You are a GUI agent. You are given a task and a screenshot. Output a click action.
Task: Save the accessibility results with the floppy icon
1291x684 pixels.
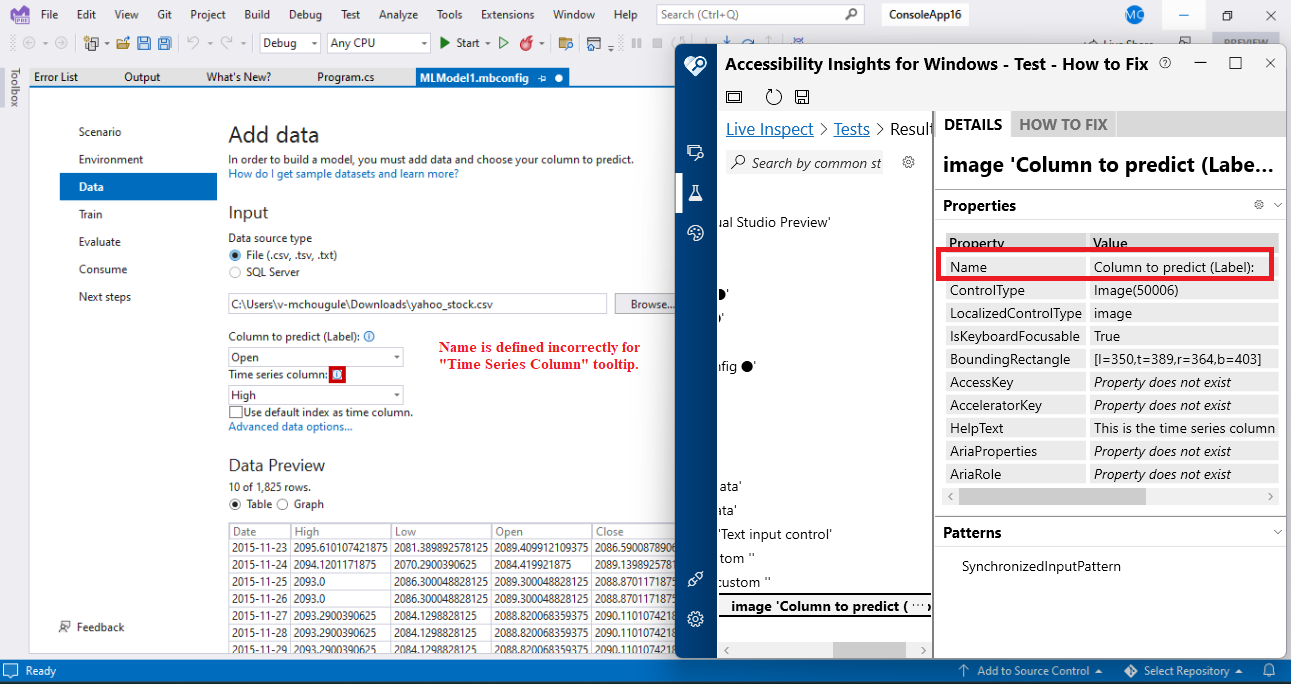[x=801, y=96]
